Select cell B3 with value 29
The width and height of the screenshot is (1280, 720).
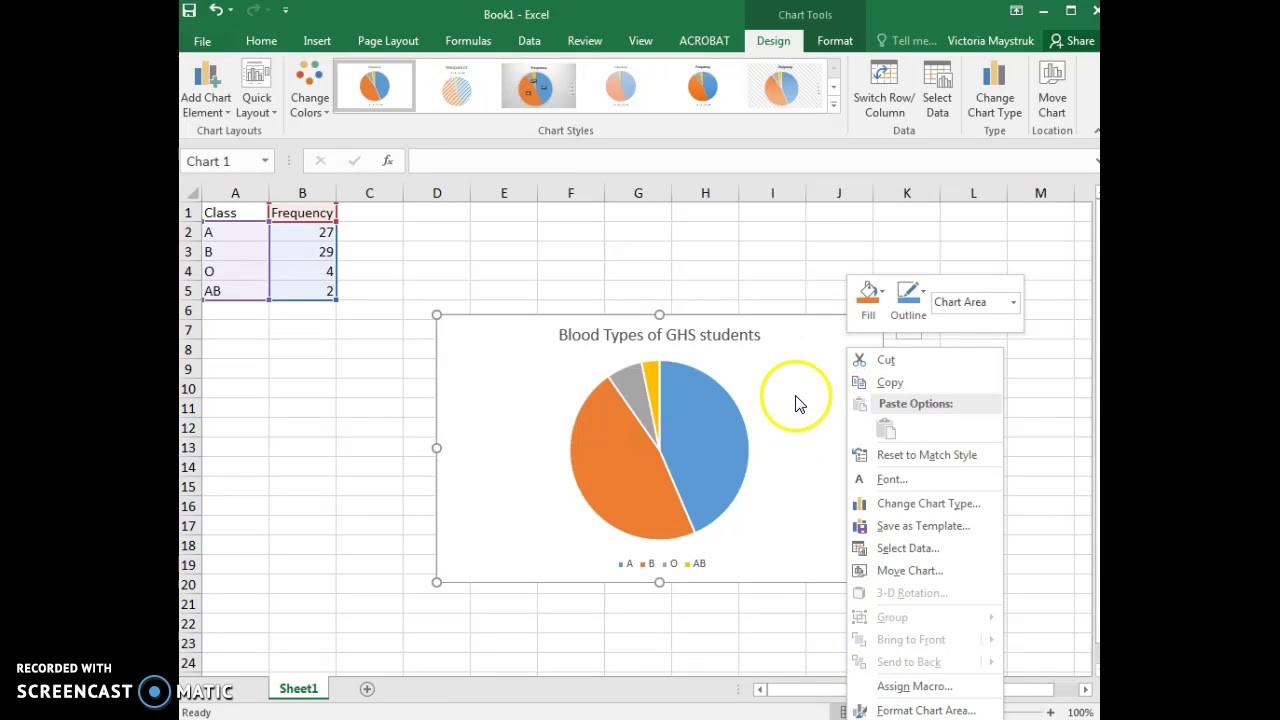click(x=302, y=252)
